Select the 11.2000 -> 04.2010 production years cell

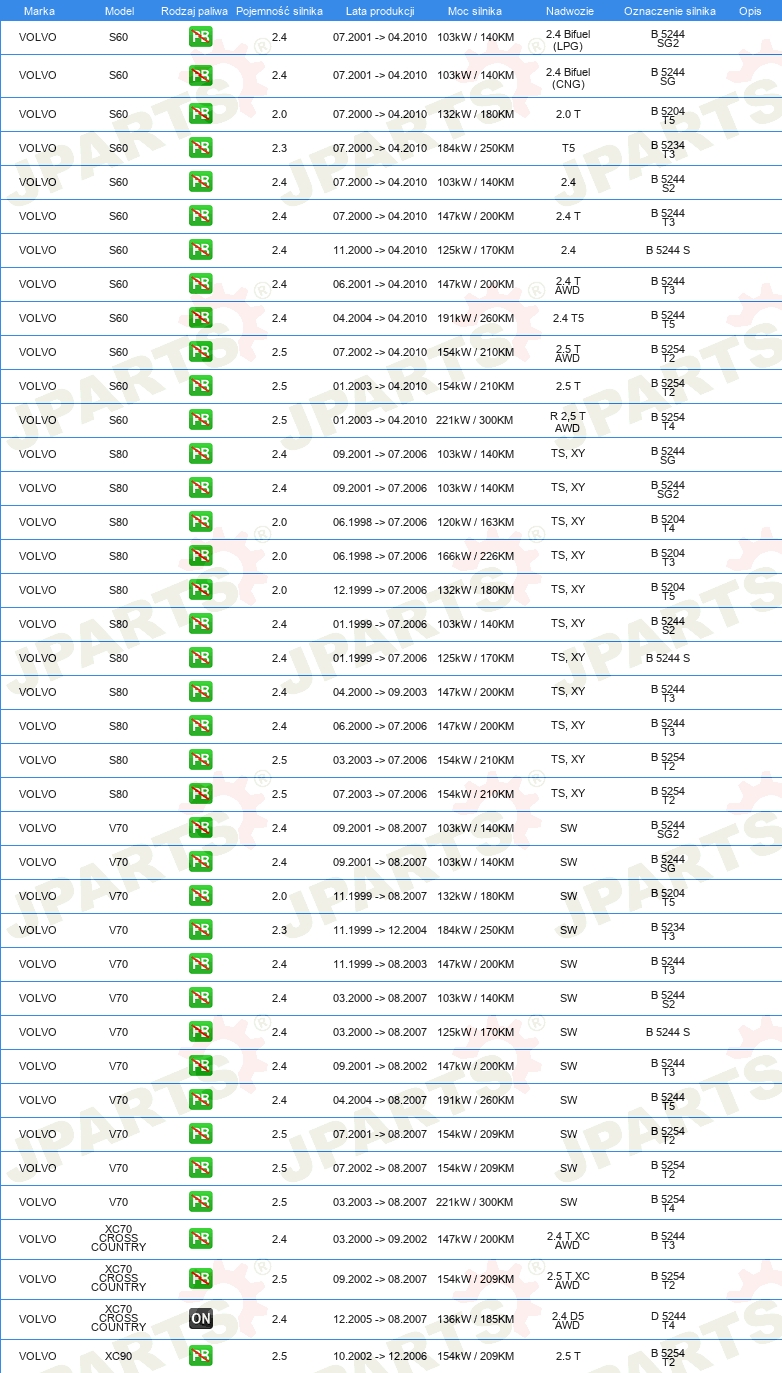[380, 250]
